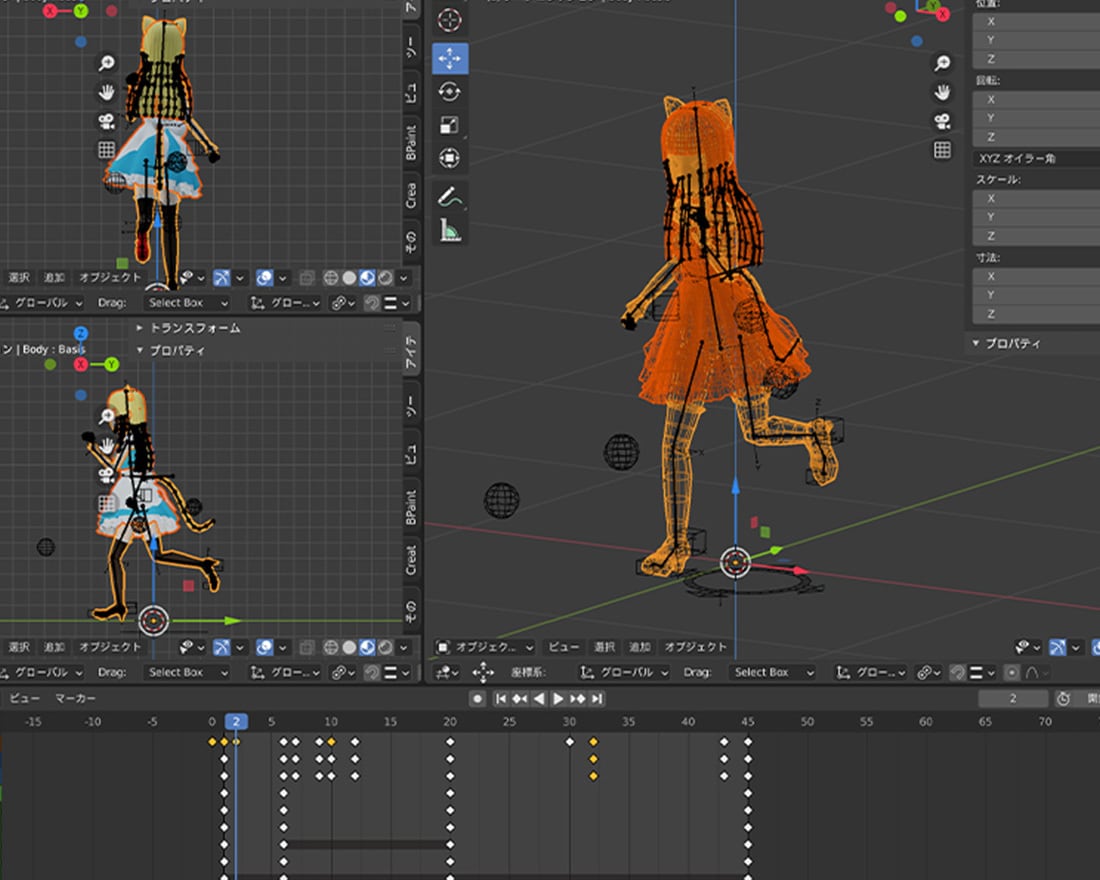This screenshot has width=1100, height=880.
Task: Click the pan hand icon in the main perspective viewport
Action: 942,92
